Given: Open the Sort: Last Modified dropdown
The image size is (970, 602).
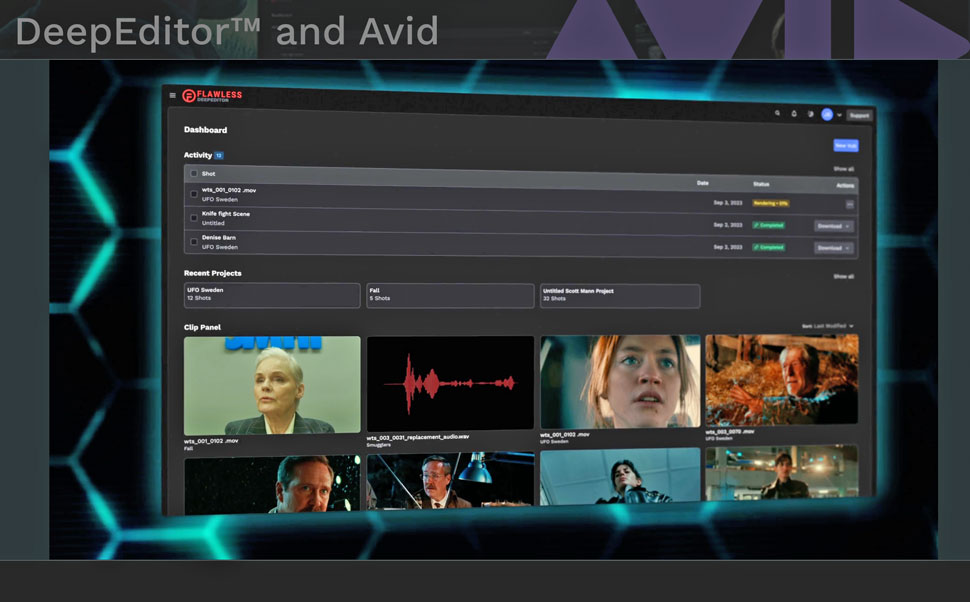Looking at the screenshot, I should coord(828,326).
